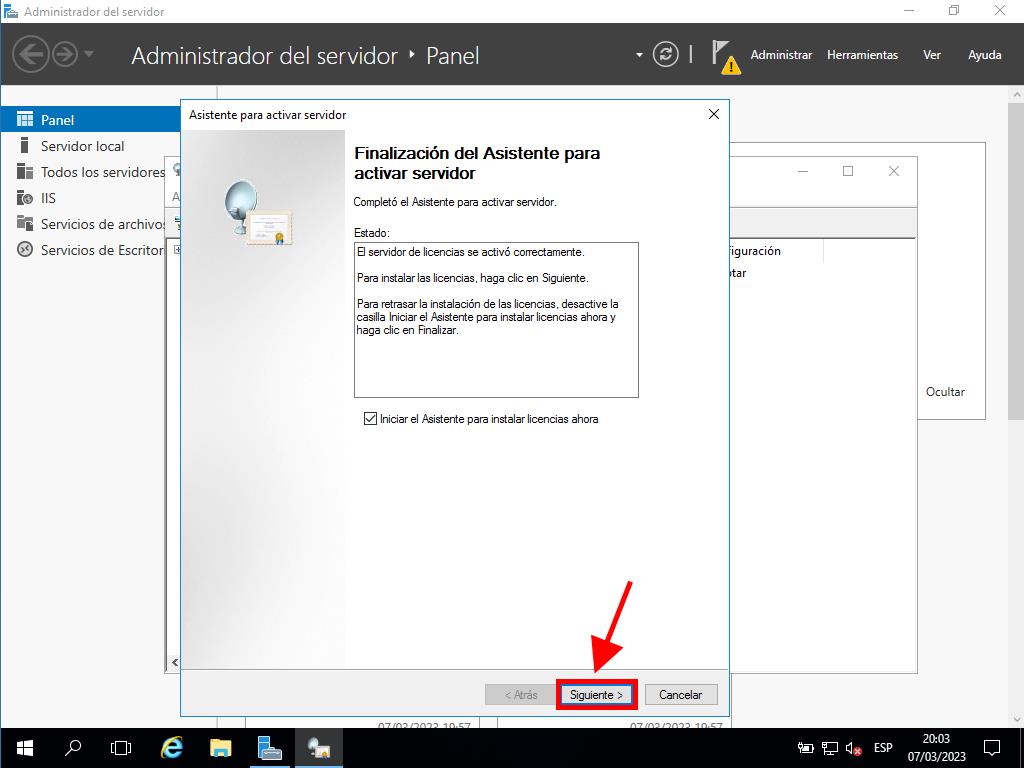
Task: Open dropdown arrow beside refresh icon
Action: [640, 55]
